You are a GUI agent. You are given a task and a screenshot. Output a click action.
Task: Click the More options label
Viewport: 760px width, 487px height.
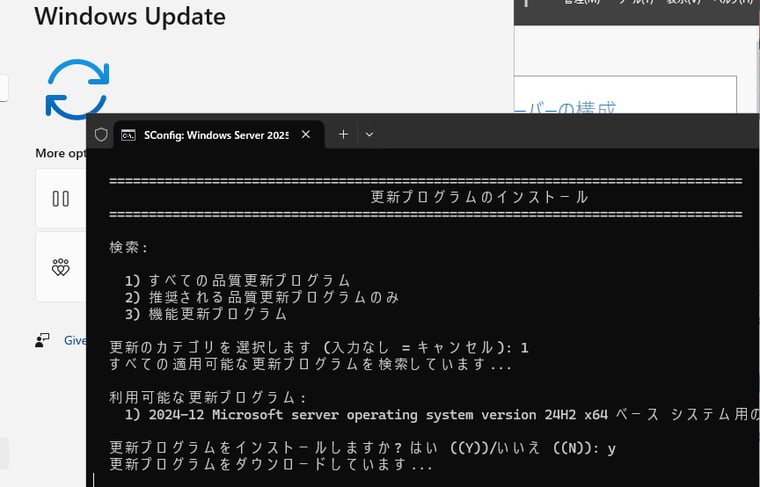click(61, 153)
